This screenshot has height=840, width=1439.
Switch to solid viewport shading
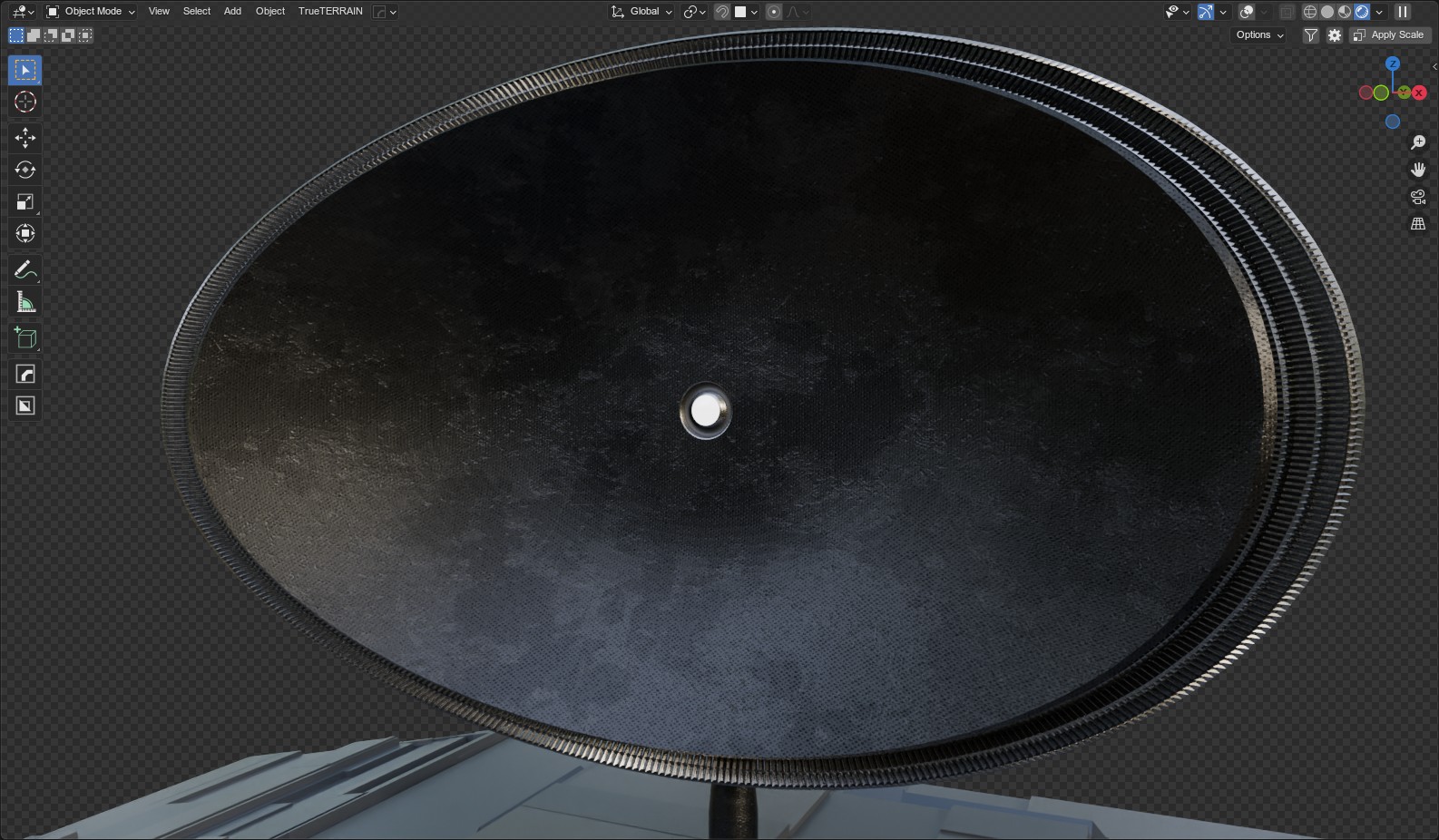click(x=1327, y=12)
